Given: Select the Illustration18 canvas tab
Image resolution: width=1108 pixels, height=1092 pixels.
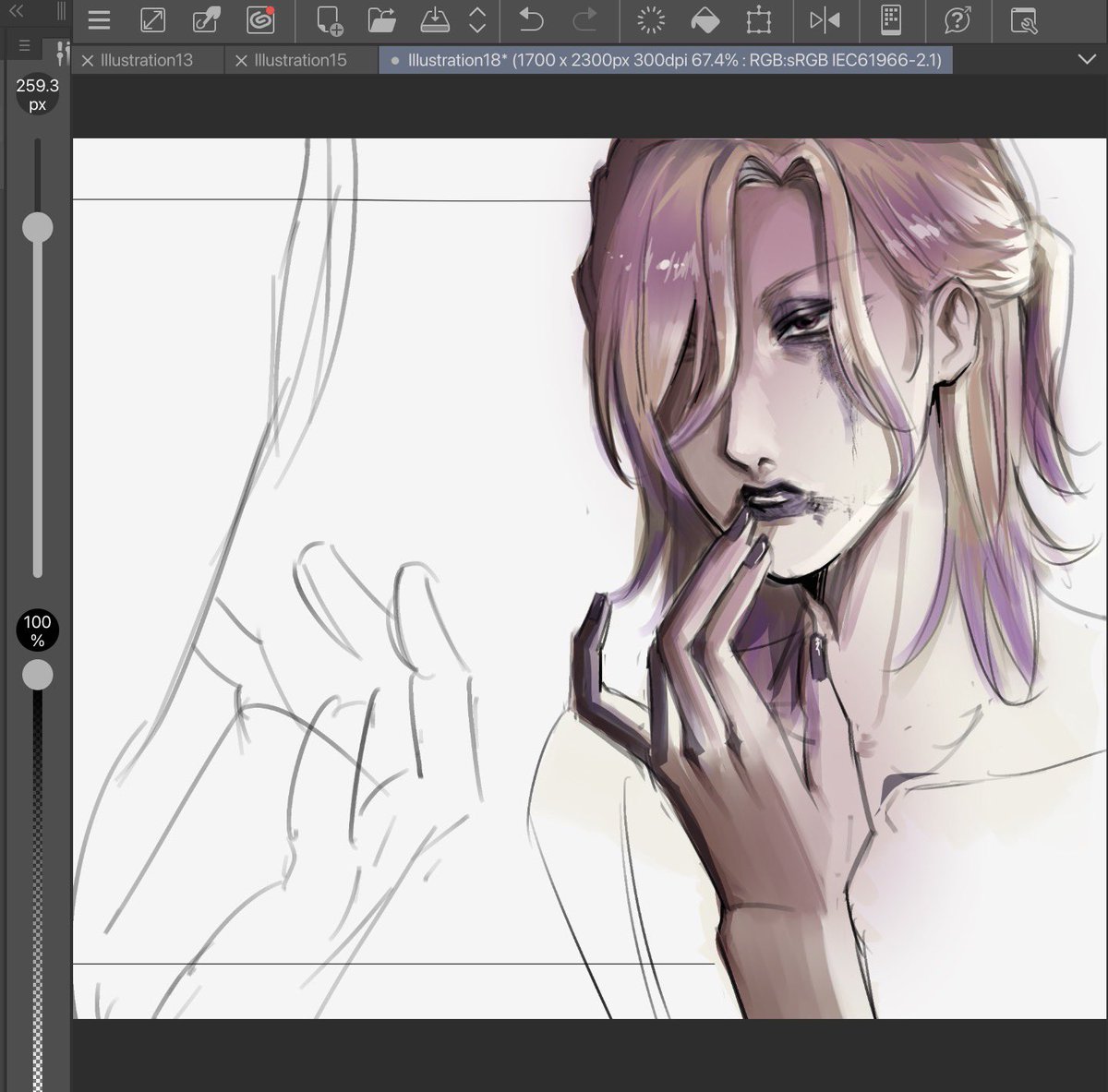Looking at the screenshot, I should tap(666, 60).
